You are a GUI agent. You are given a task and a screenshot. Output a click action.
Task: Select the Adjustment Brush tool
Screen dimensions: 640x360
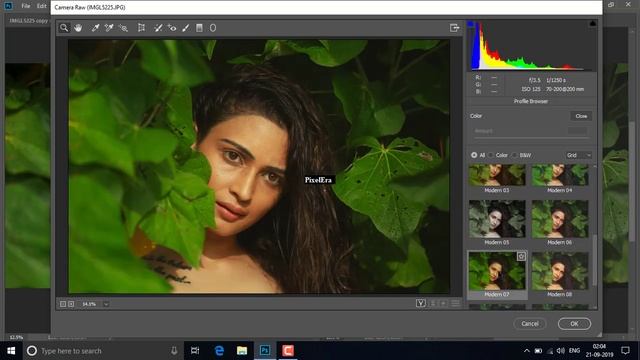[186, 28]
